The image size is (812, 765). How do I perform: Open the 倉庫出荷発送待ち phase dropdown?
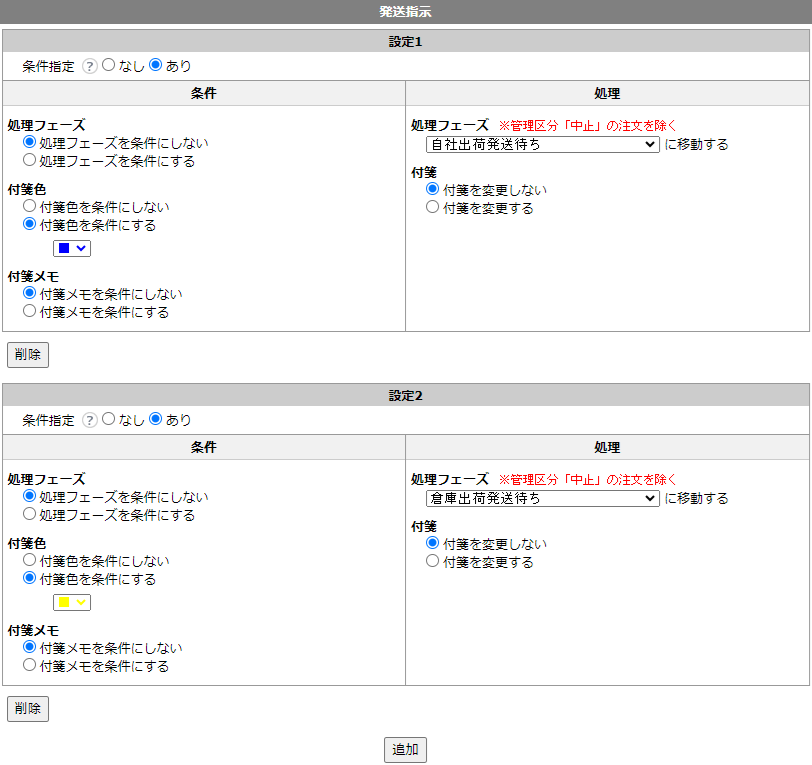point(542,498)
